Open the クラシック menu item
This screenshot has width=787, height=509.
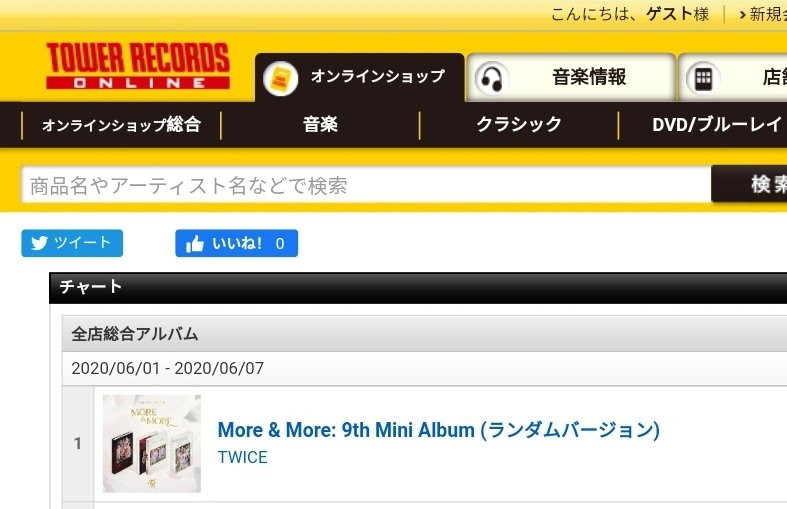pyautogui.click(x=519, y=124)
